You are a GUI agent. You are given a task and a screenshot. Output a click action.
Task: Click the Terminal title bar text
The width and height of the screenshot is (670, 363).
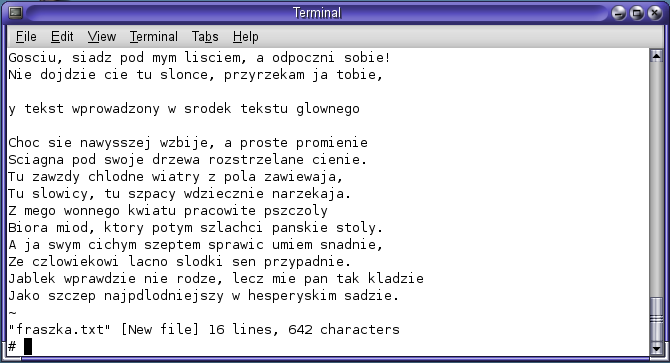click(x=317, y=13)
